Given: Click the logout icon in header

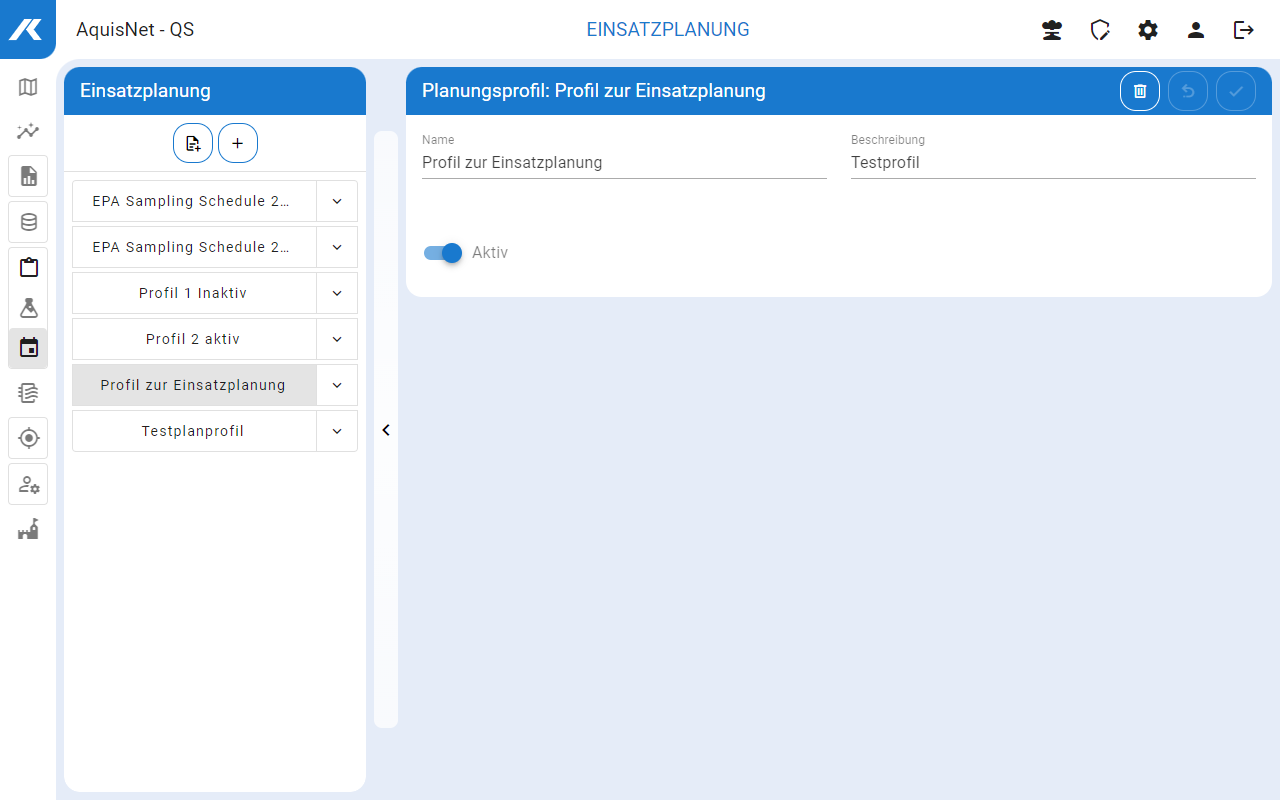Looking at the screenshot, I should [x=1244, y=30].
